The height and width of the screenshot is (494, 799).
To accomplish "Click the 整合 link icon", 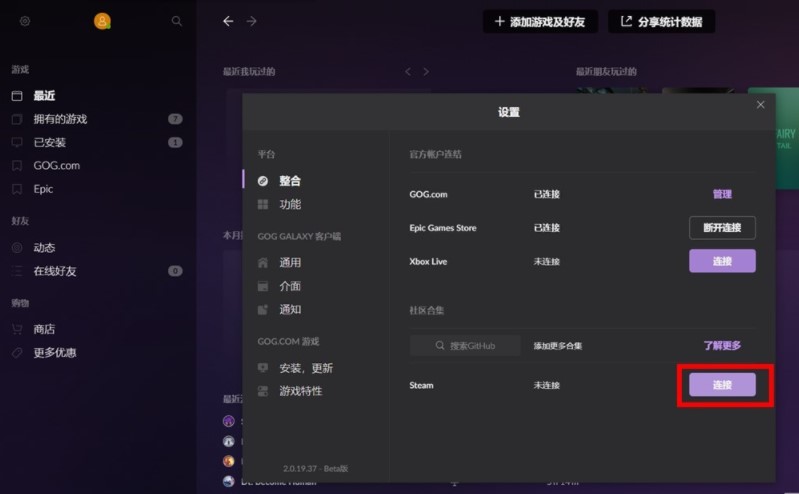I will point(263,181).
